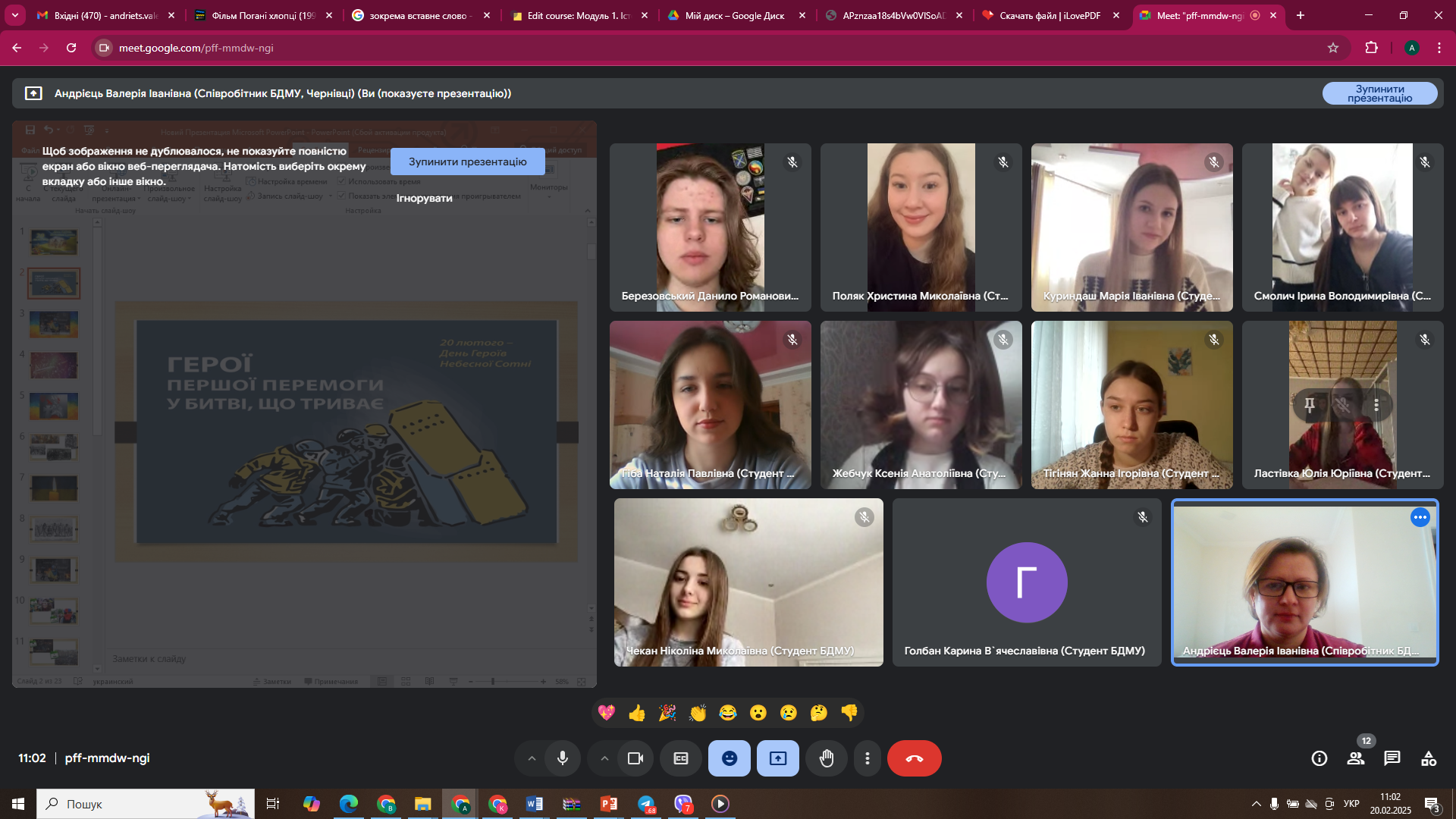Send the surprised face reaction
1456x819 pixels.
tap(758, 713)
